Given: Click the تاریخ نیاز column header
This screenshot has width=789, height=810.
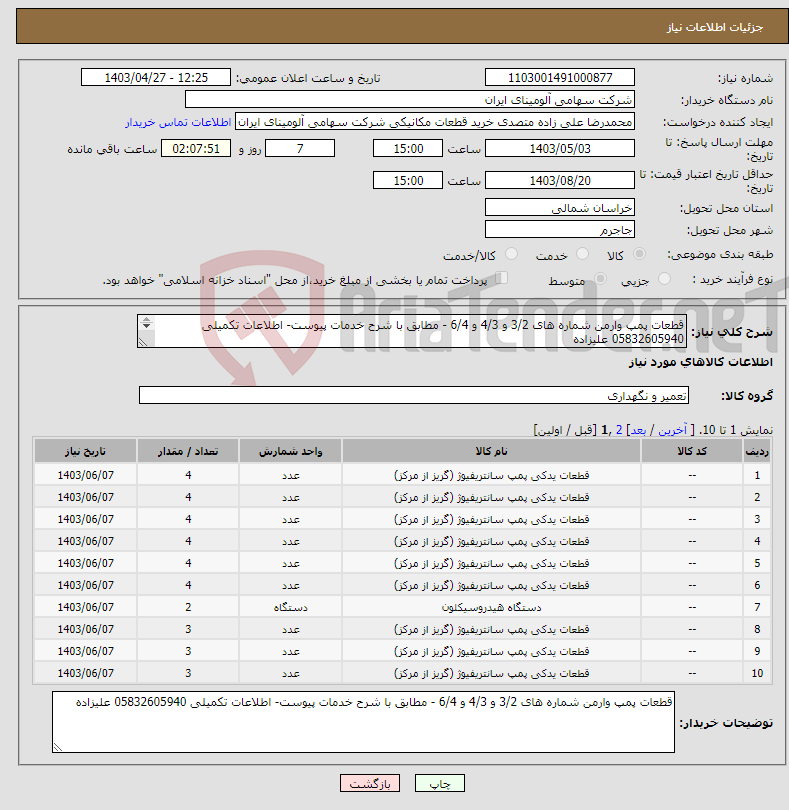Looking at the screenshot, I should 85,451.
